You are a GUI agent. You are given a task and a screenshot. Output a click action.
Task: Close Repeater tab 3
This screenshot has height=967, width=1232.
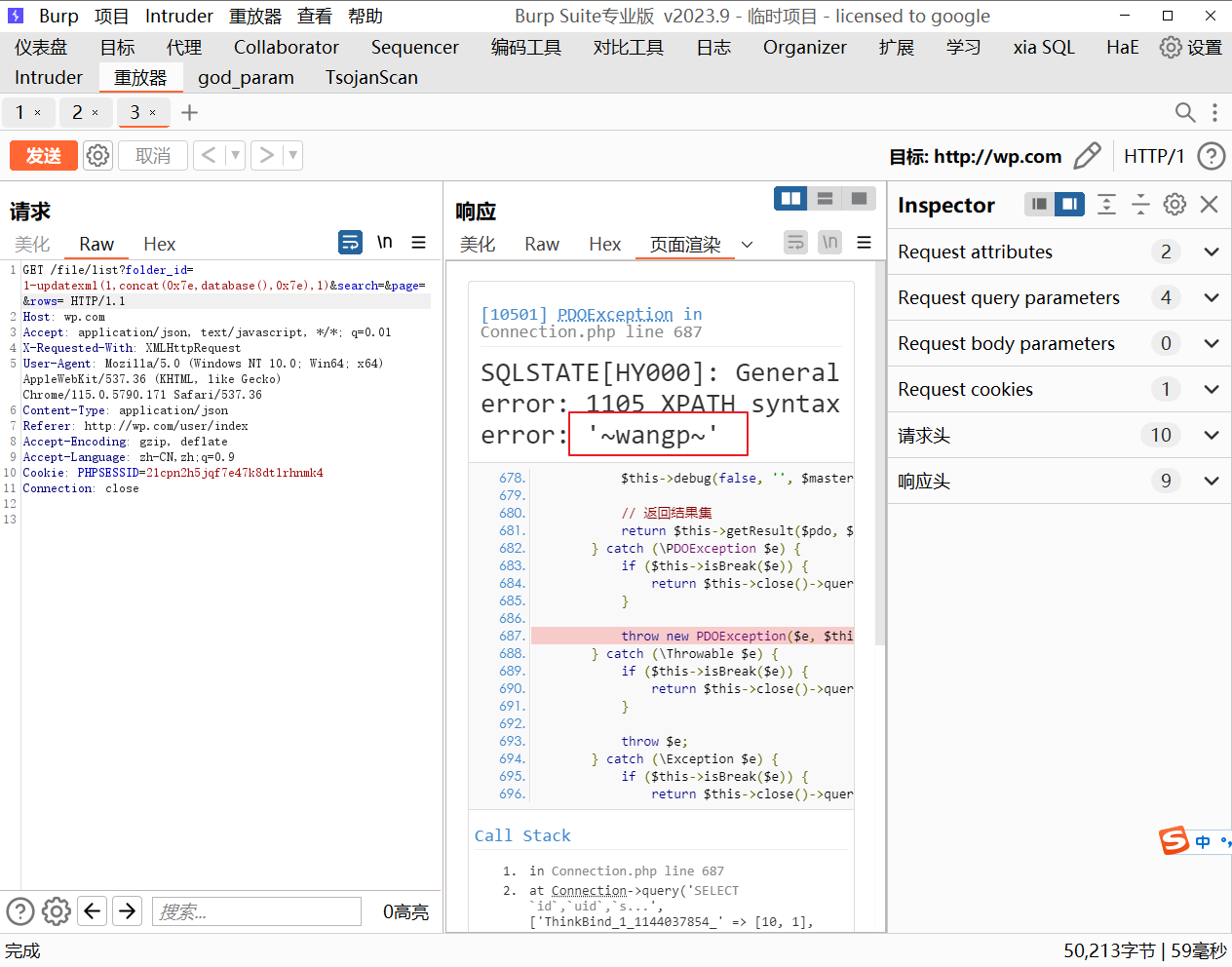(153, 113)
